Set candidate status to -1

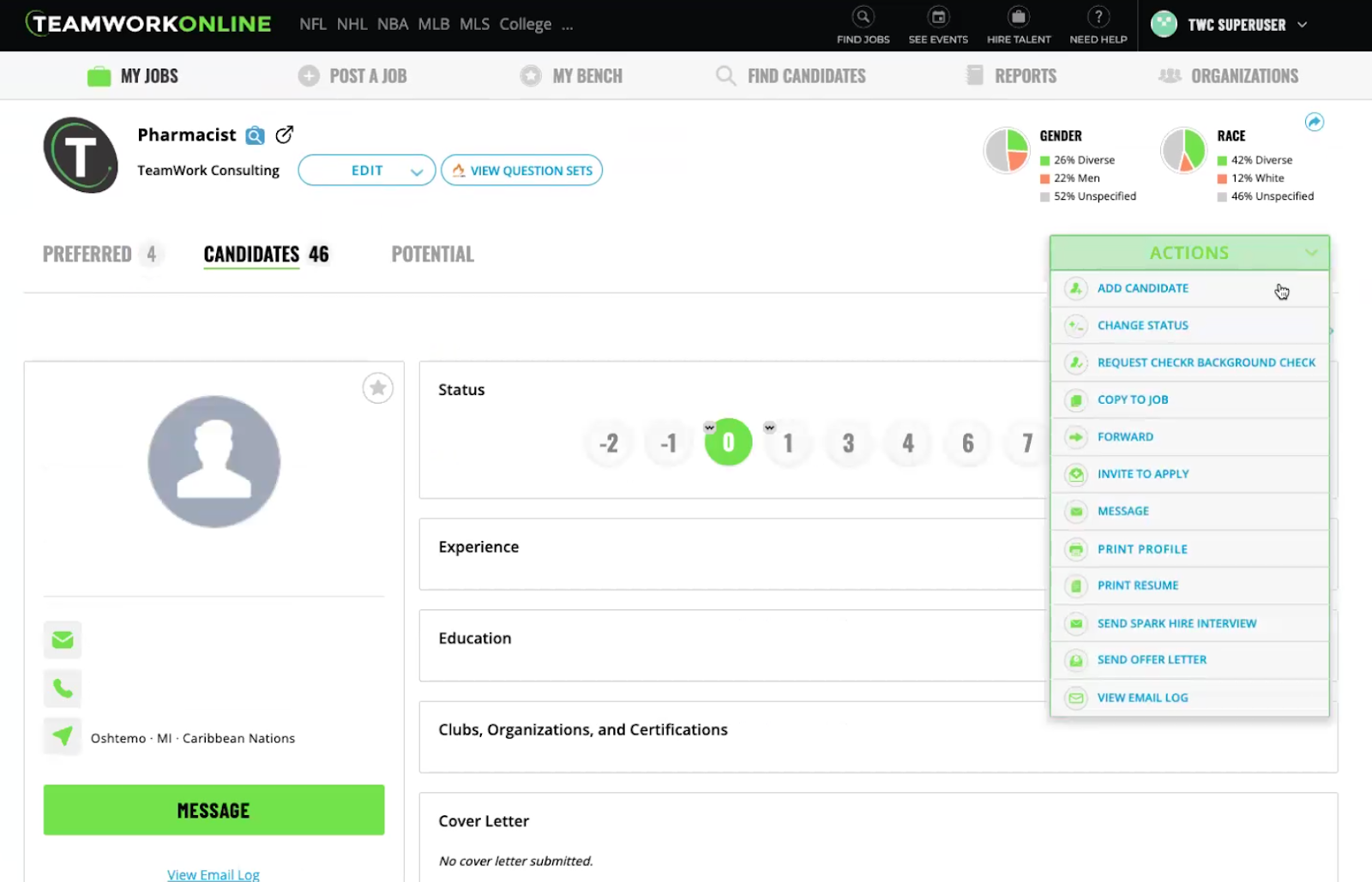[668, 442]
